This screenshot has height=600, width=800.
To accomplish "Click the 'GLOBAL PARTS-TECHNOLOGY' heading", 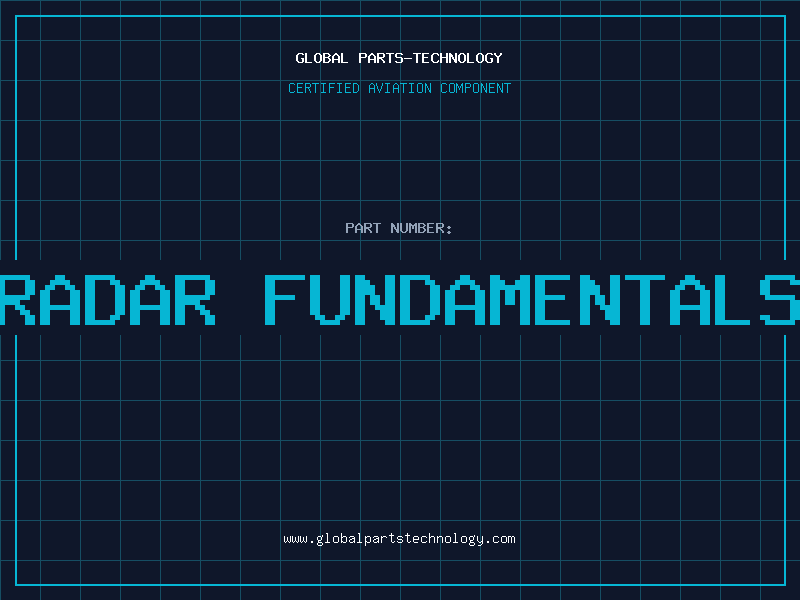I will tap(399, 58).
